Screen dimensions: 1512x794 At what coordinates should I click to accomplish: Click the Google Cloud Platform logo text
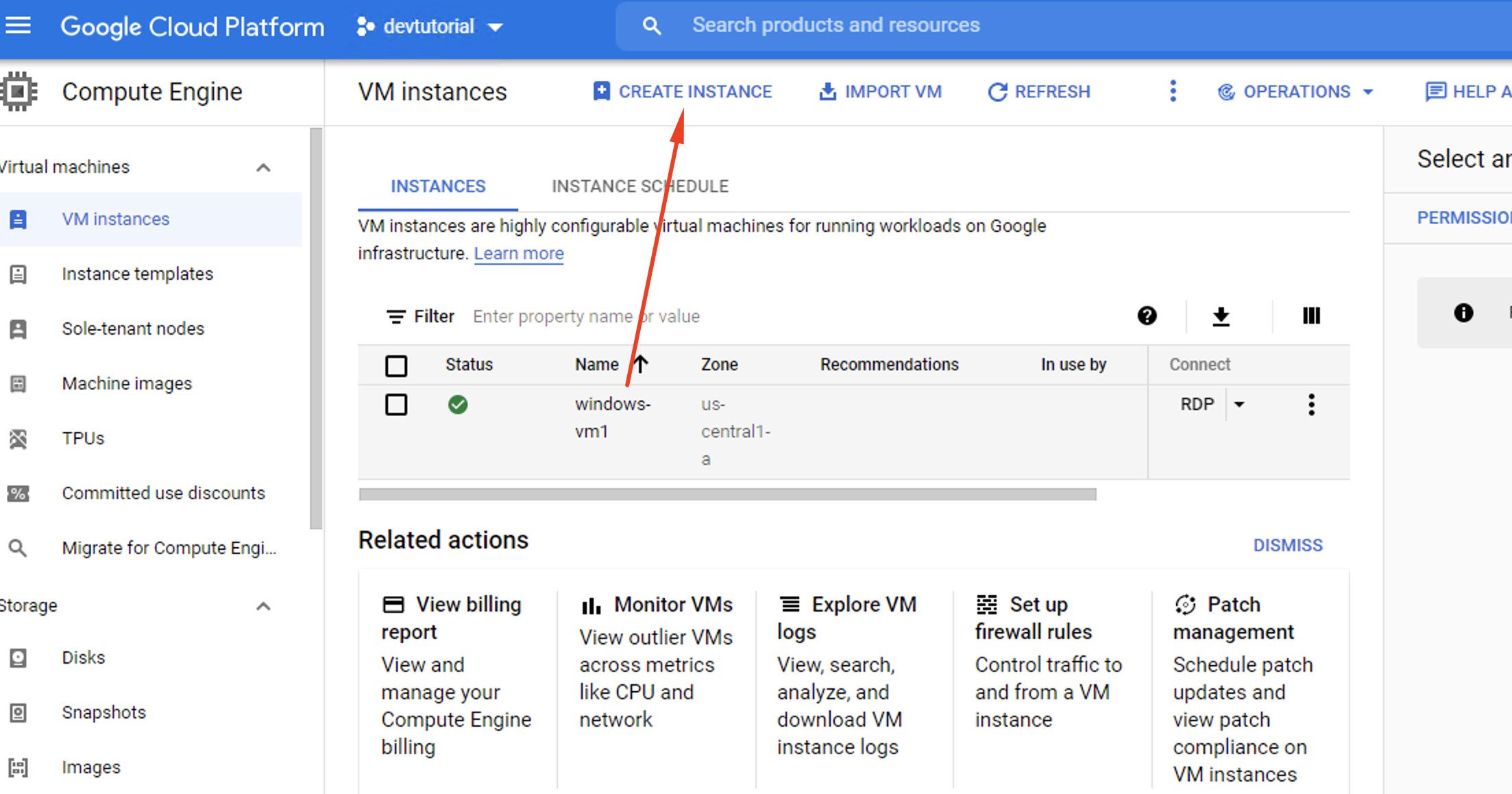[x=192, y=27]
